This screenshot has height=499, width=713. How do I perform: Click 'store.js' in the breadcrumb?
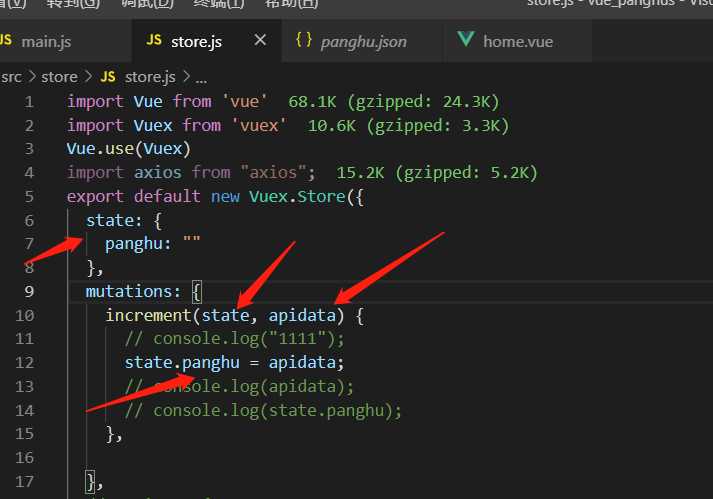tap(150, 77)
